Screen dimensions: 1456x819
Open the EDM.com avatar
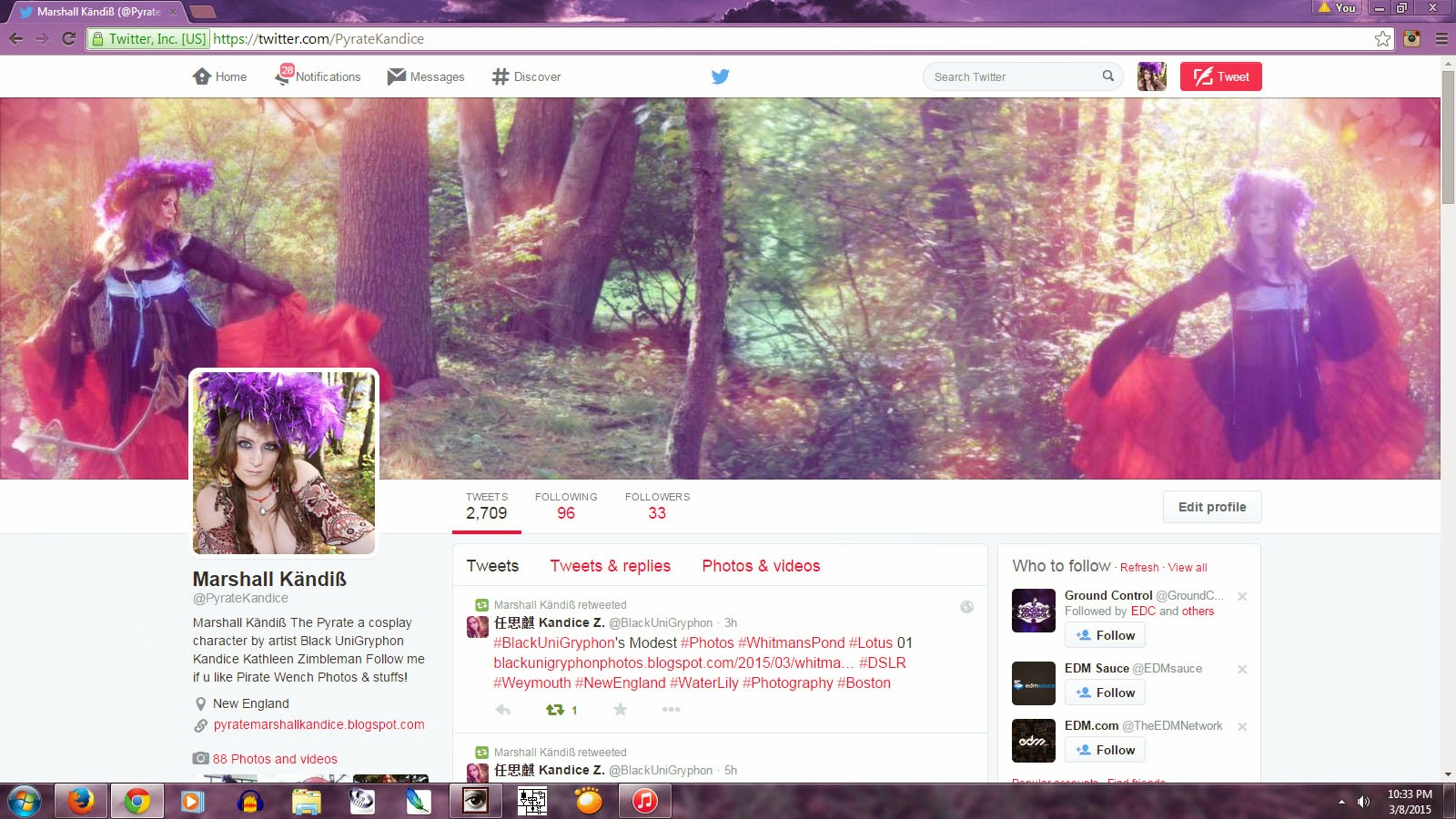click(x=1034, y=741)
